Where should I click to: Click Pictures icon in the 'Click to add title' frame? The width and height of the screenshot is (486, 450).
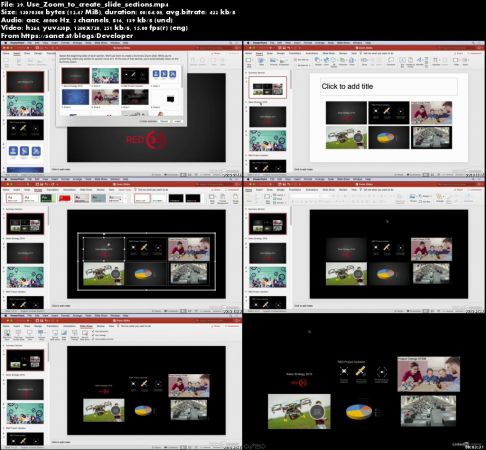point(273,61)
